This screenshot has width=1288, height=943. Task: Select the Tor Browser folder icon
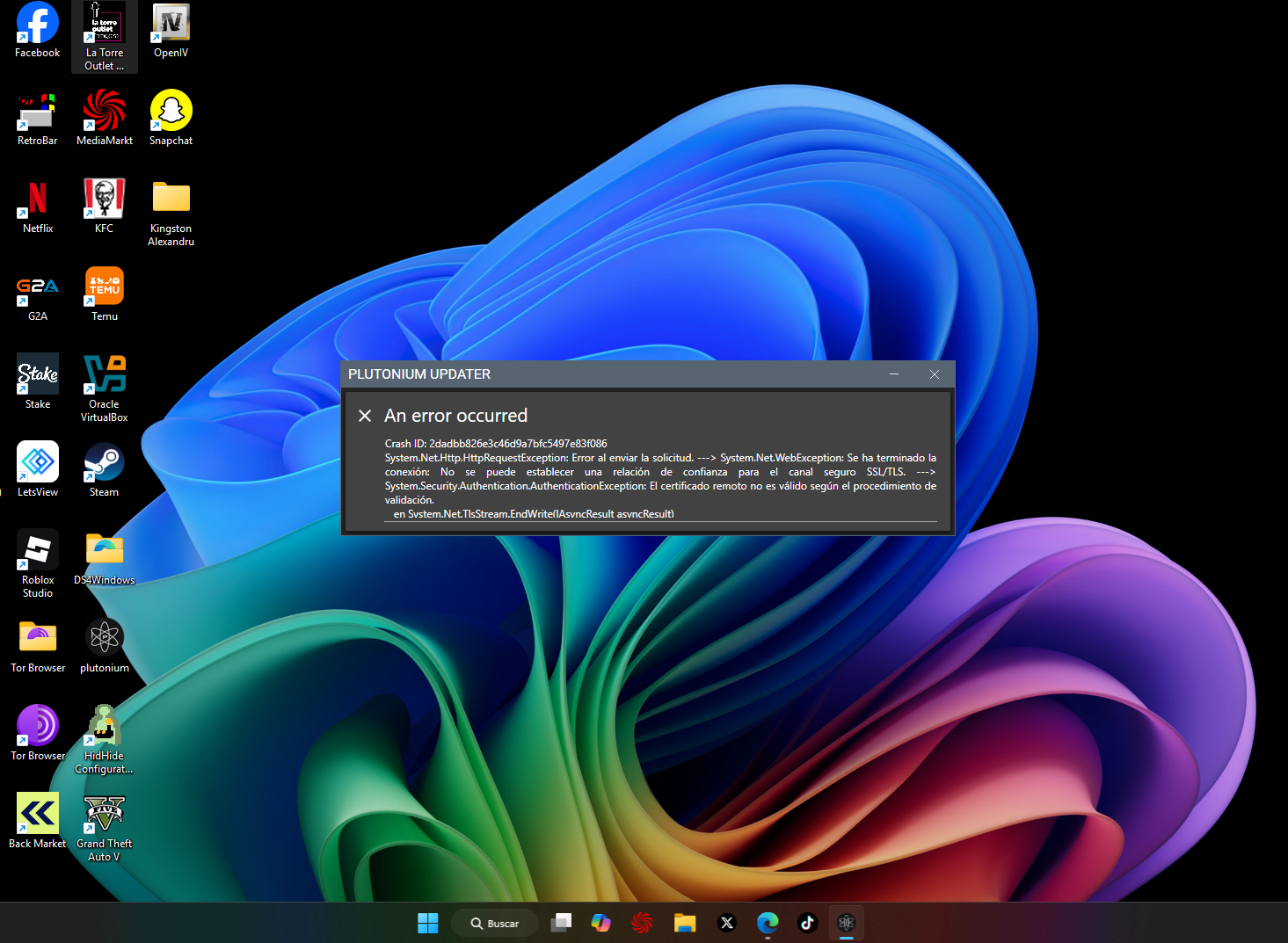click(x=38, y=647)
